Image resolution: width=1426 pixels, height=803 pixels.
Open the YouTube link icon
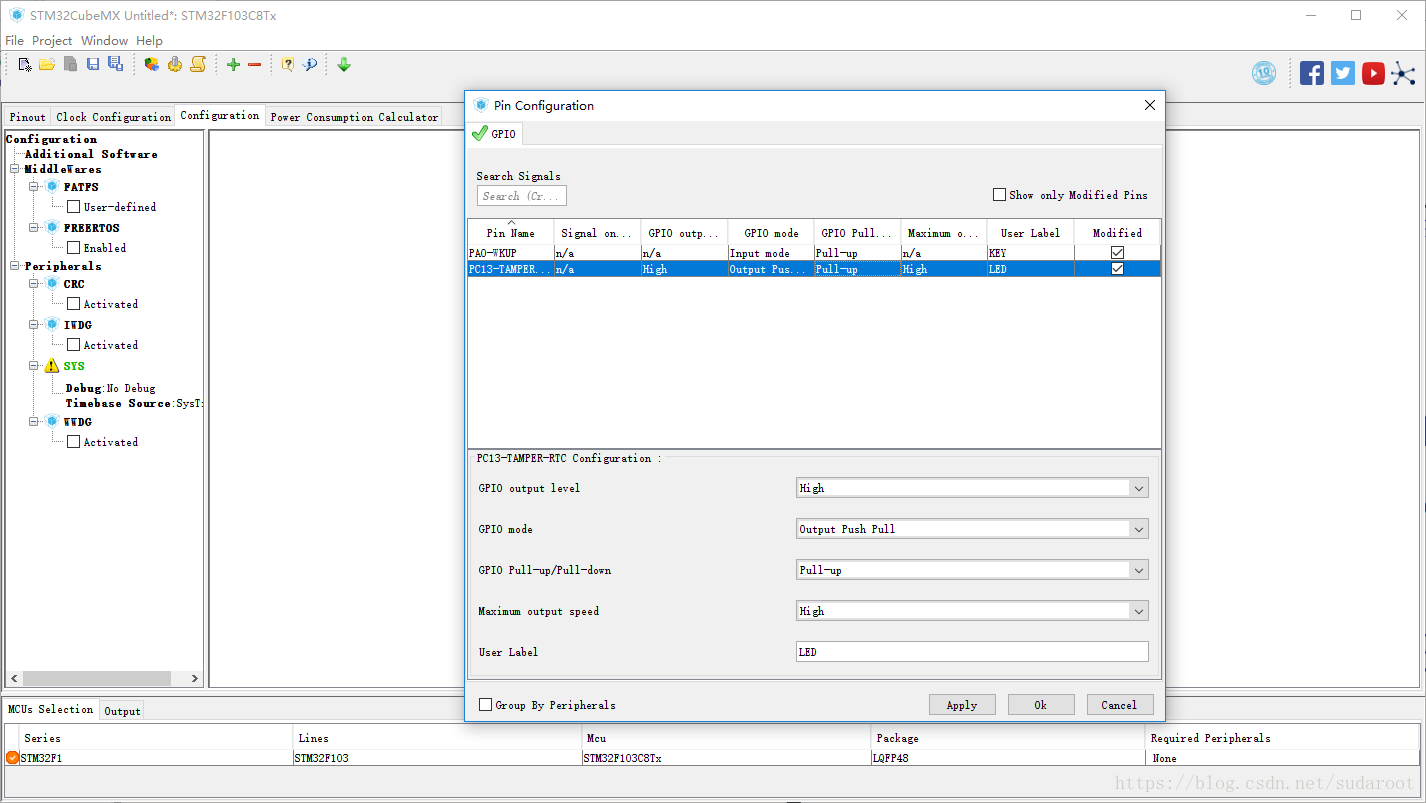click(1373, 73)
